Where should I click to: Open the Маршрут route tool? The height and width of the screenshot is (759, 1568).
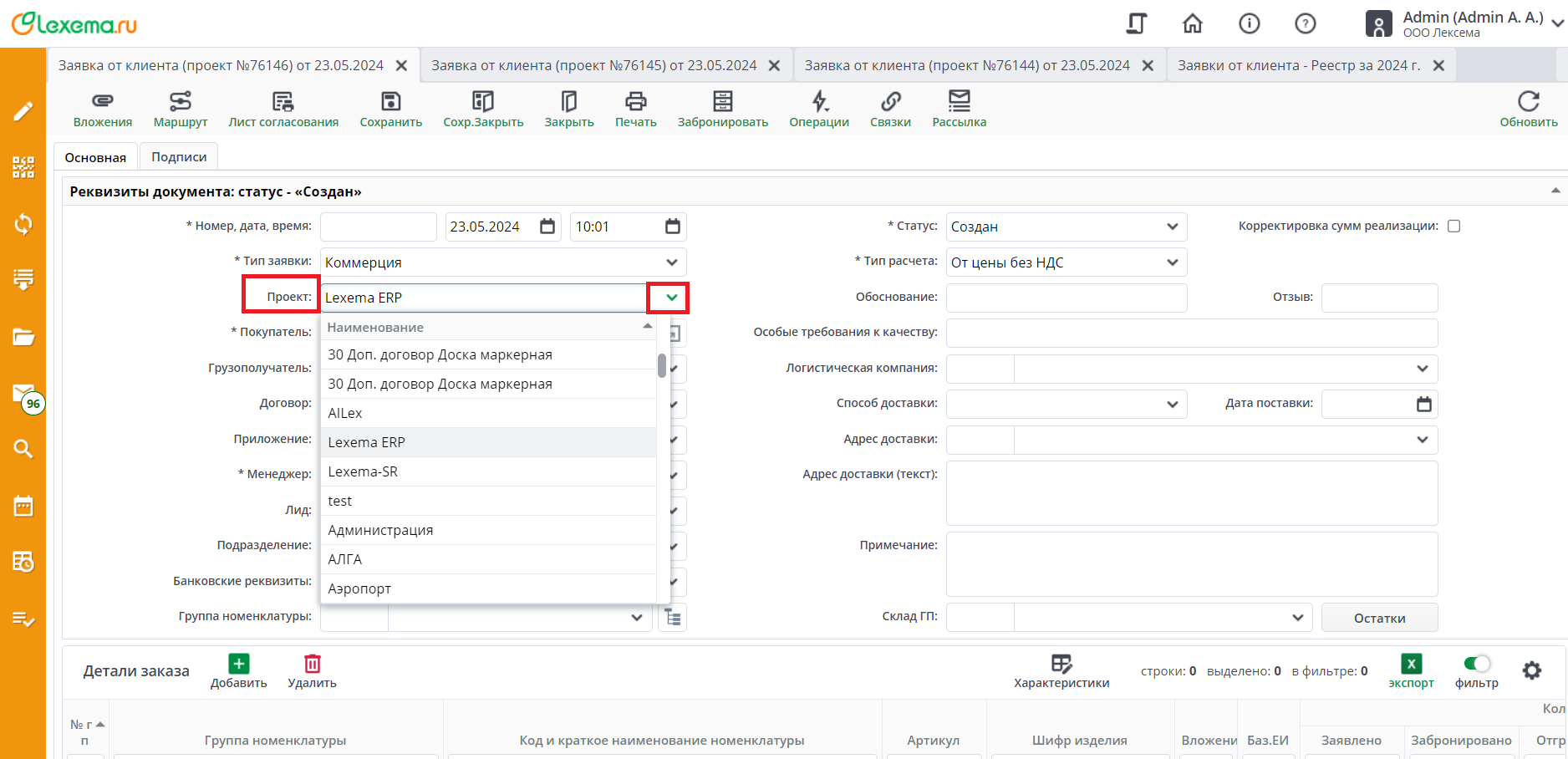click(x=180, y=102)
